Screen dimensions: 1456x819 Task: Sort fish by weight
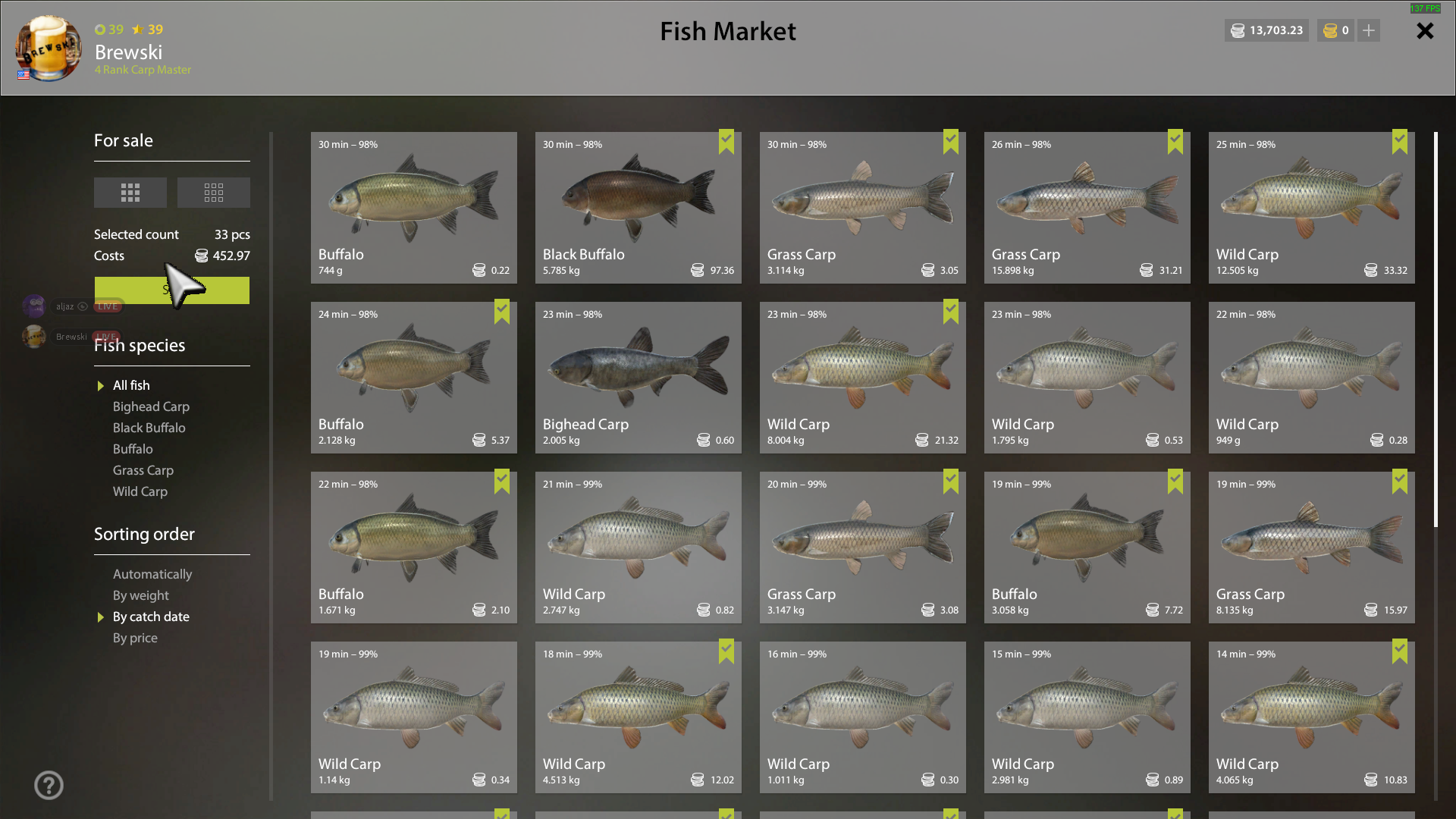click(x=141, y=595)
